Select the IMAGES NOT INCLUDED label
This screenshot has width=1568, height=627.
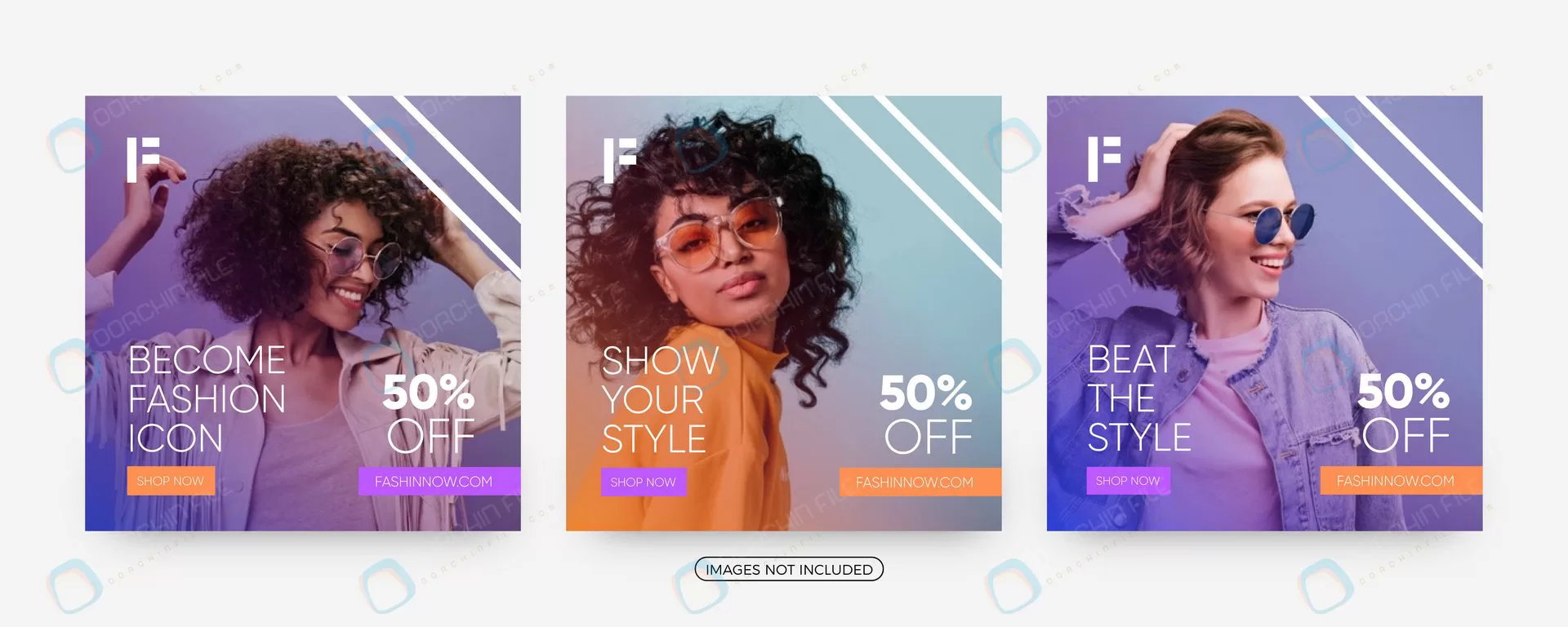[789, 569]
